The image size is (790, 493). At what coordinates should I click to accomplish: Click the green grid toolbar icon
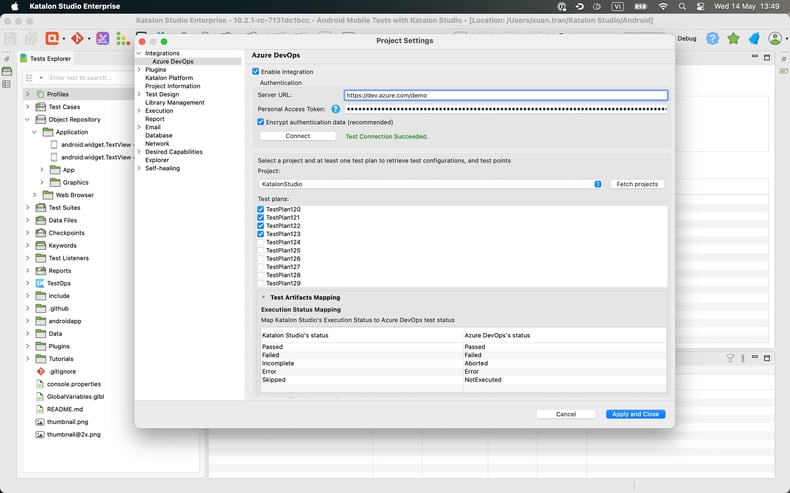point(122,38)
